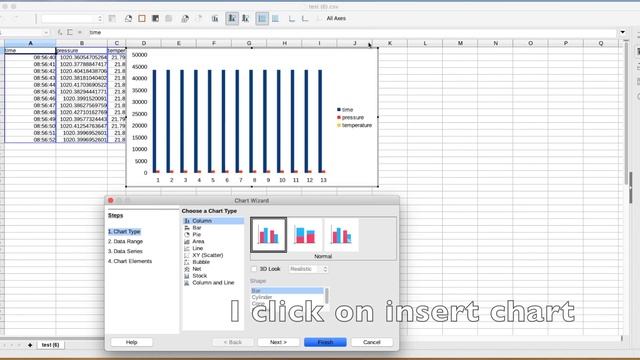This screenshot has height=360, width=640.
Task: Toggle the Legend On/Off toolbar button
Action: [x=232, y=18]
